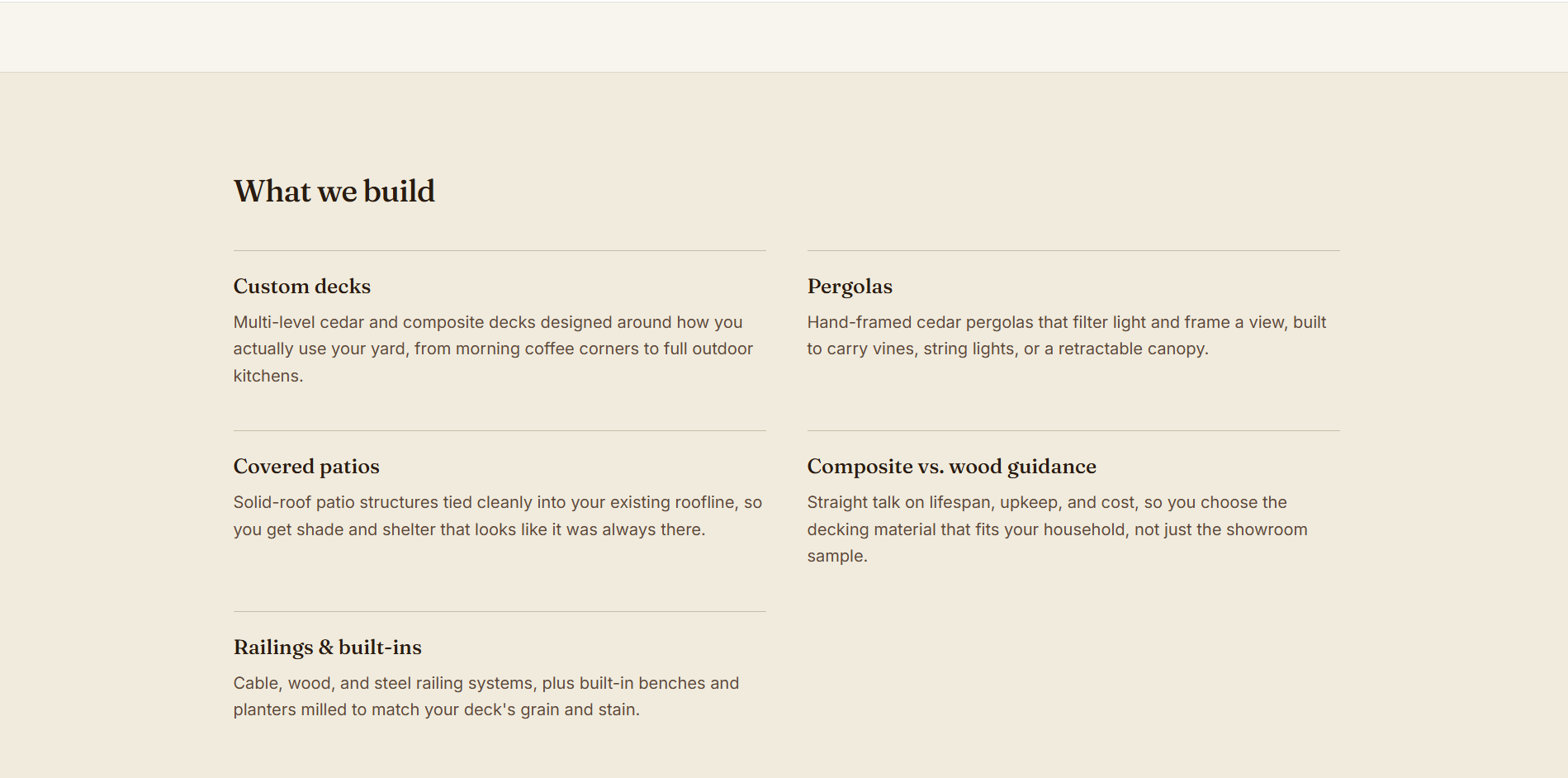Click the light header band at the top
Viewport: 1568px width, 778px height.
click(x=784, y=36)
